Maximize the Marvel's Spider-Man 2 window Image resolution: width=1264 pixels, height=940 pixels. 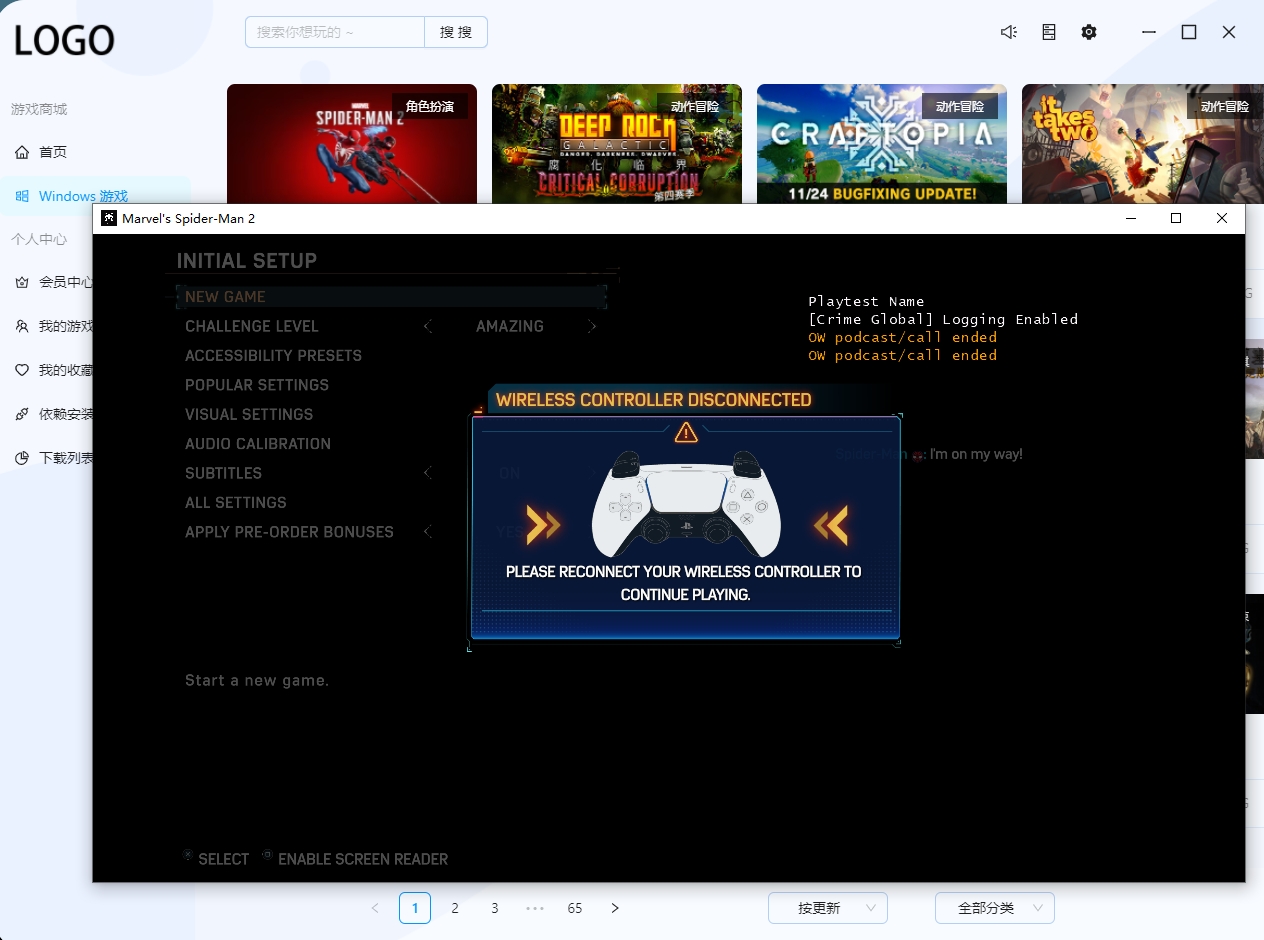(1176, 218)
